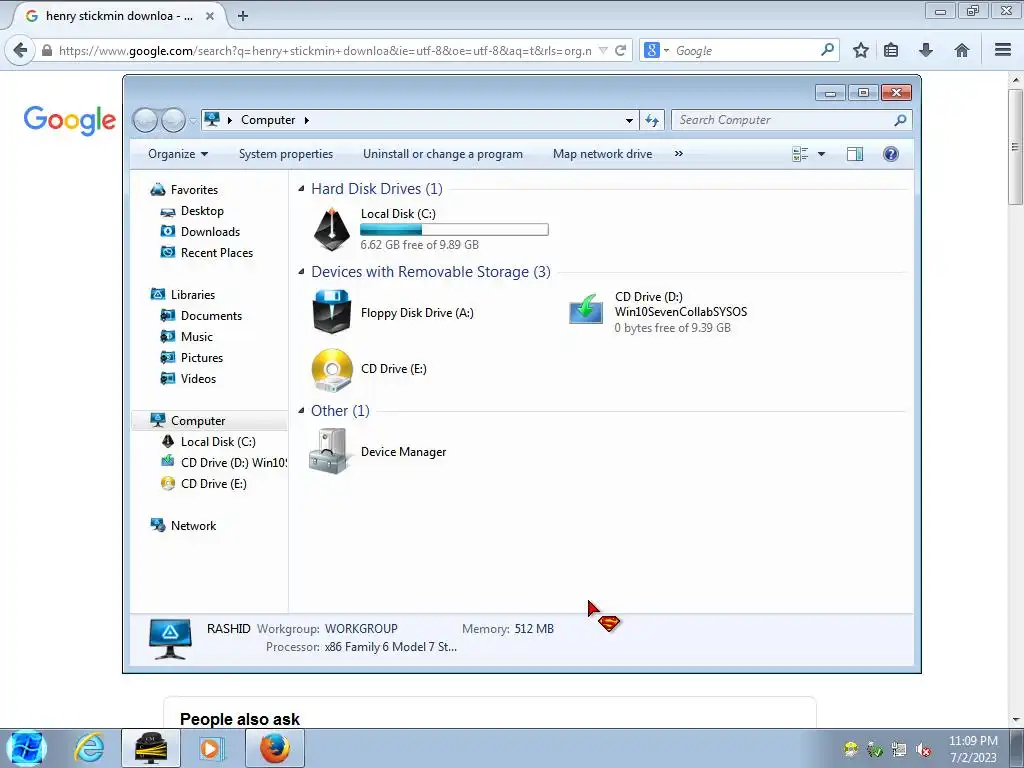Select Libraries in navigation pane
Image resolution: width=1024 pixels, height=768 pixels.
pyautogui.click(x=193, y=295)
